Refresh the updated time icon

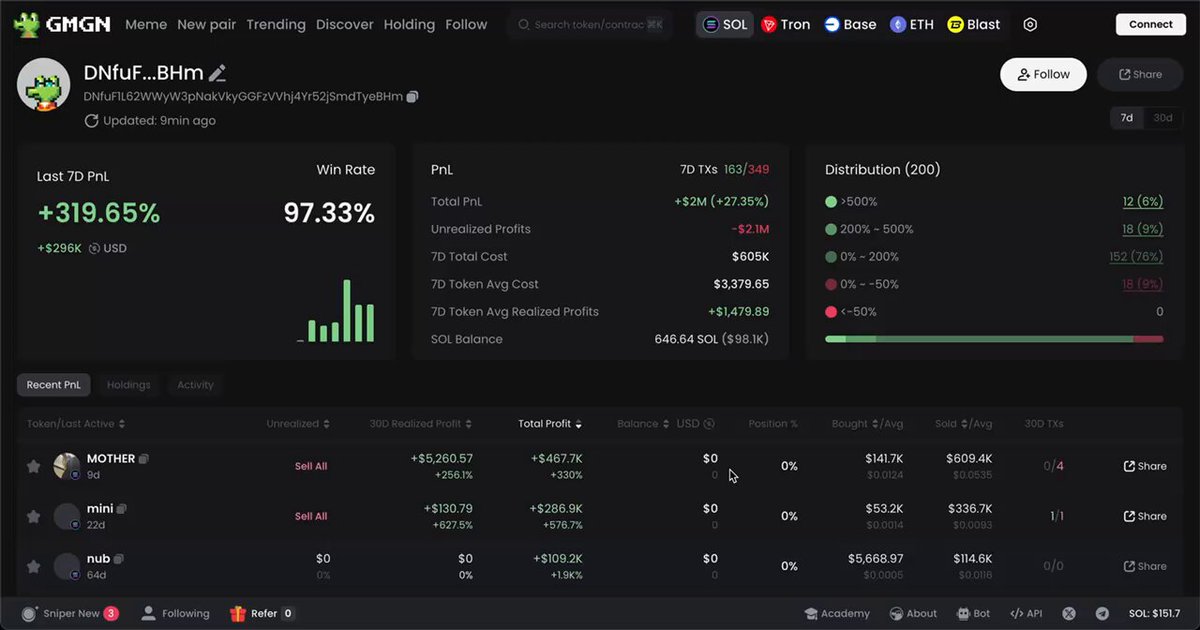coord(91,121)
